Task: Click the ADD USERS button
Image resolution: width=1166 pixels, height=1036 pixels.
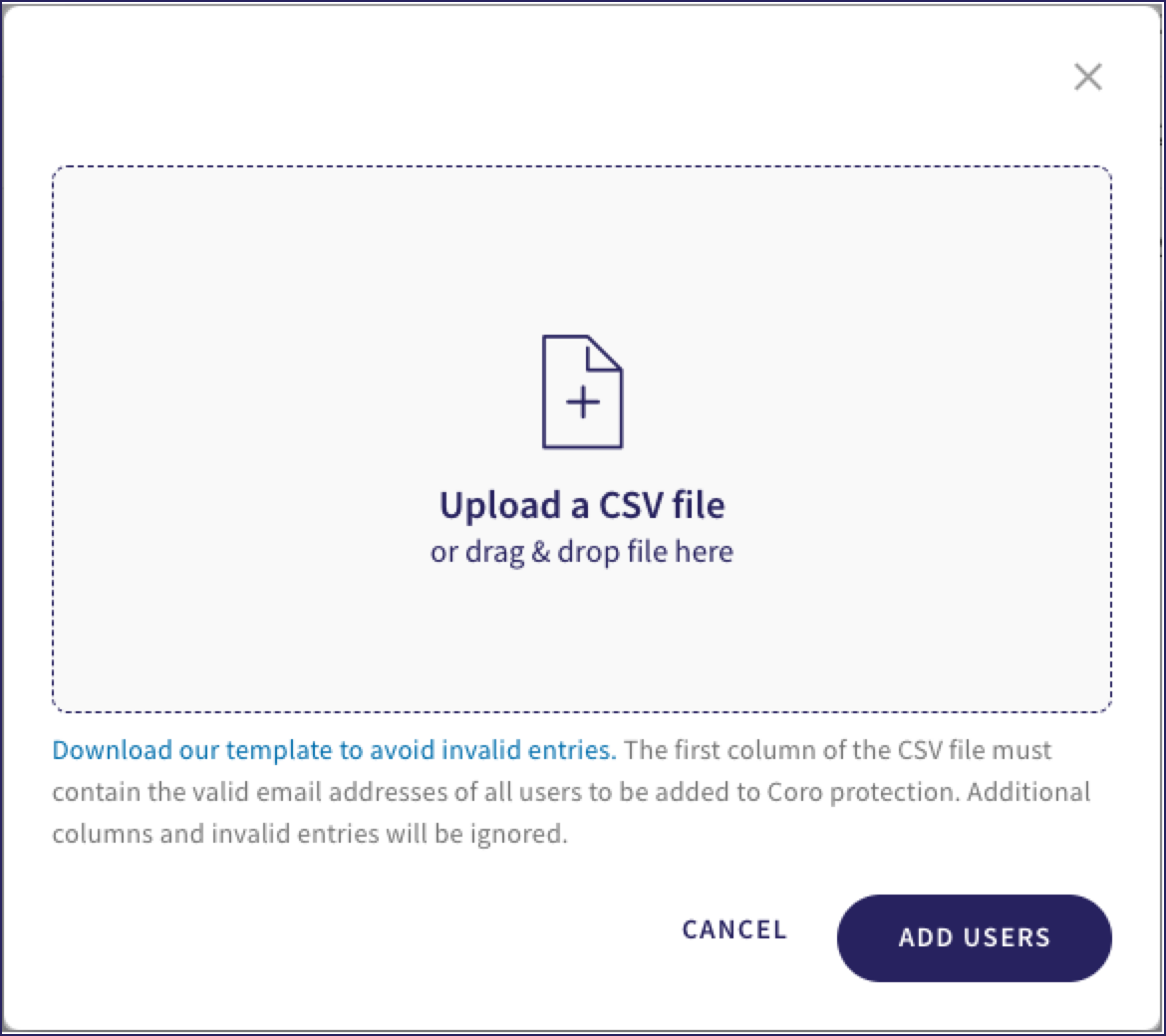Action: click(974, 937)
